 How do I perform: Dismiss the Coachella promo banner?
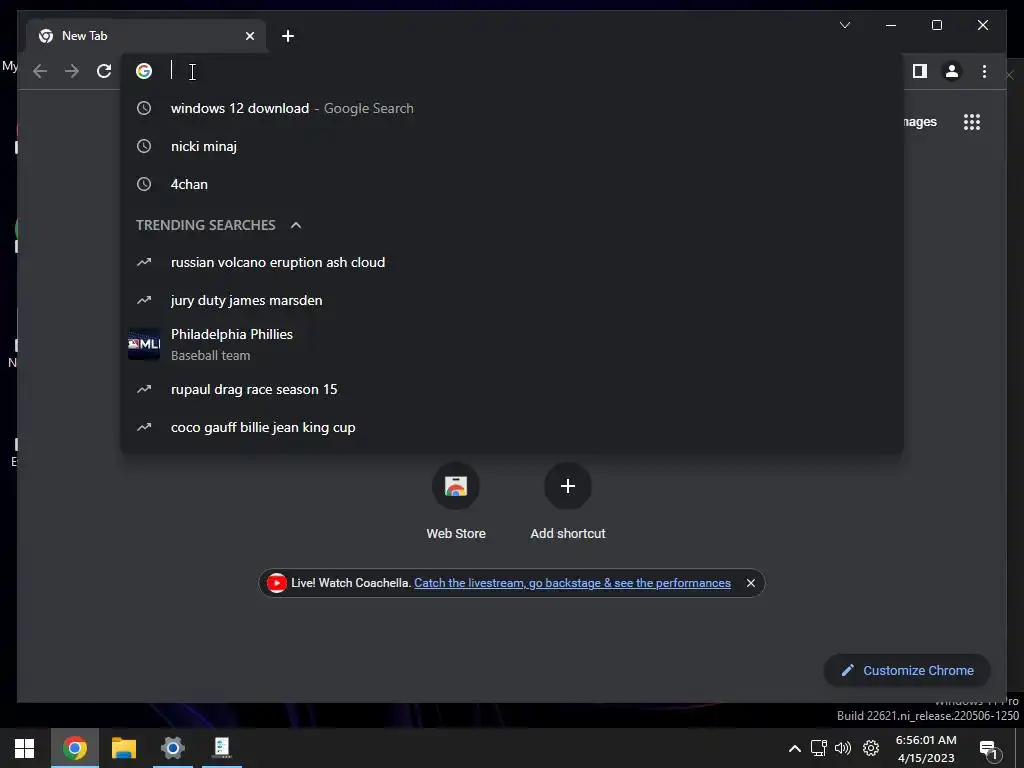[750, 583]
